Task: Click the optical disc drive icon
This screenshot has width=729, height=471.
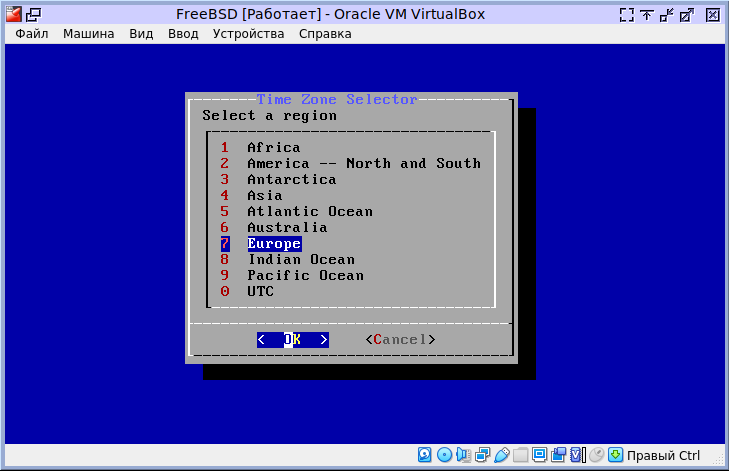Action: click(x=444, y=455)
